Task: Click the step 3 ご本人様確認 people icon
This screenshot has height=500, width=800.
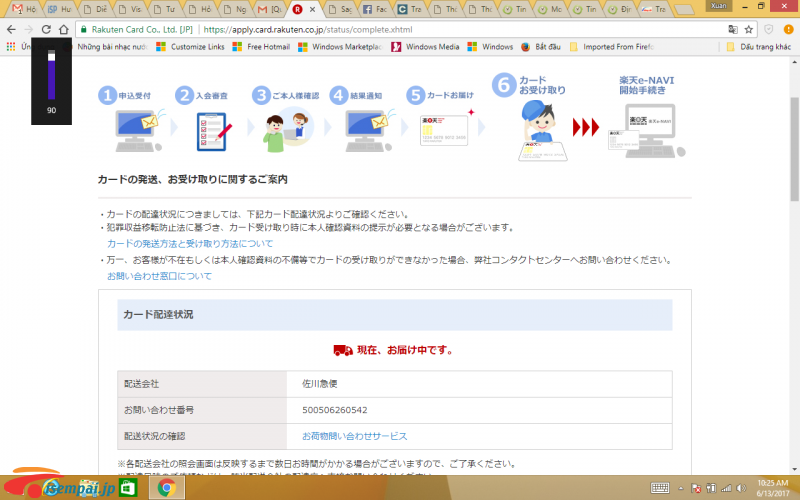Action: [x=287, y=132]
